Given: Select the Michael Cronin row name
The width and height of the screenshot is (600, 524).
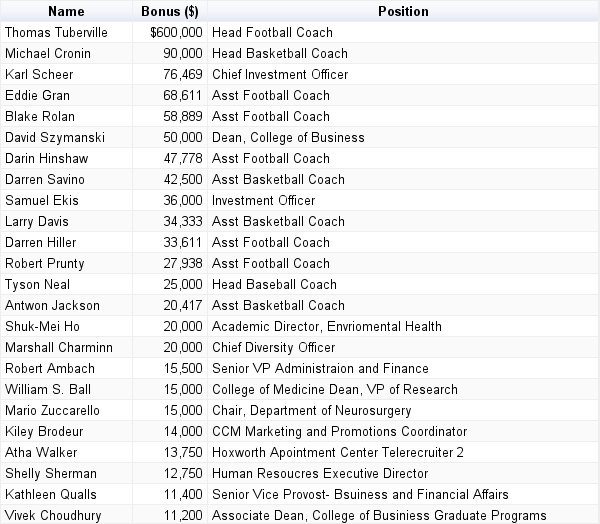Looking at the screenshot, I should pos(50,54).
